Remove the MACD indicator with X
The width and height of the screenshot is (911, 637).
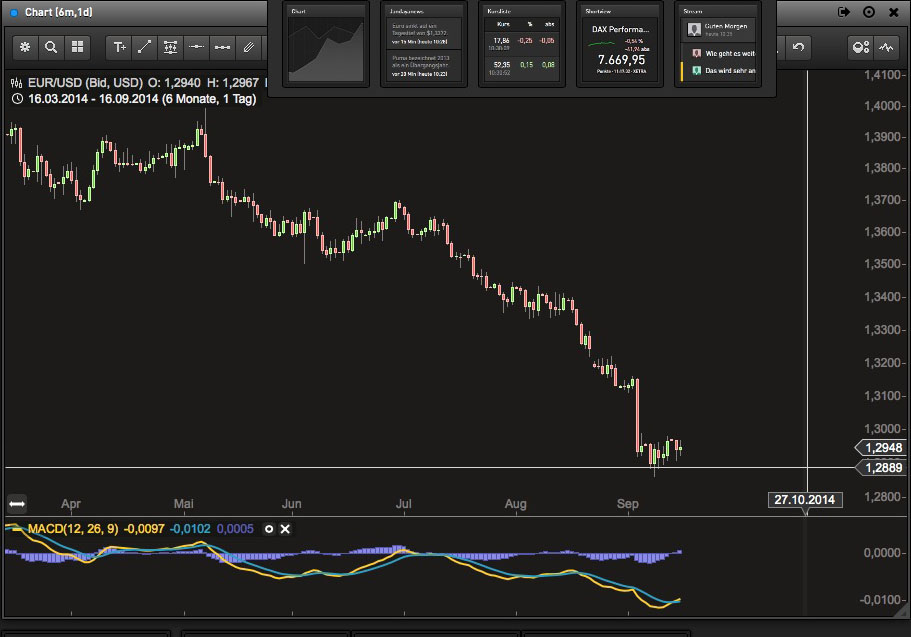tap(285, 529)
